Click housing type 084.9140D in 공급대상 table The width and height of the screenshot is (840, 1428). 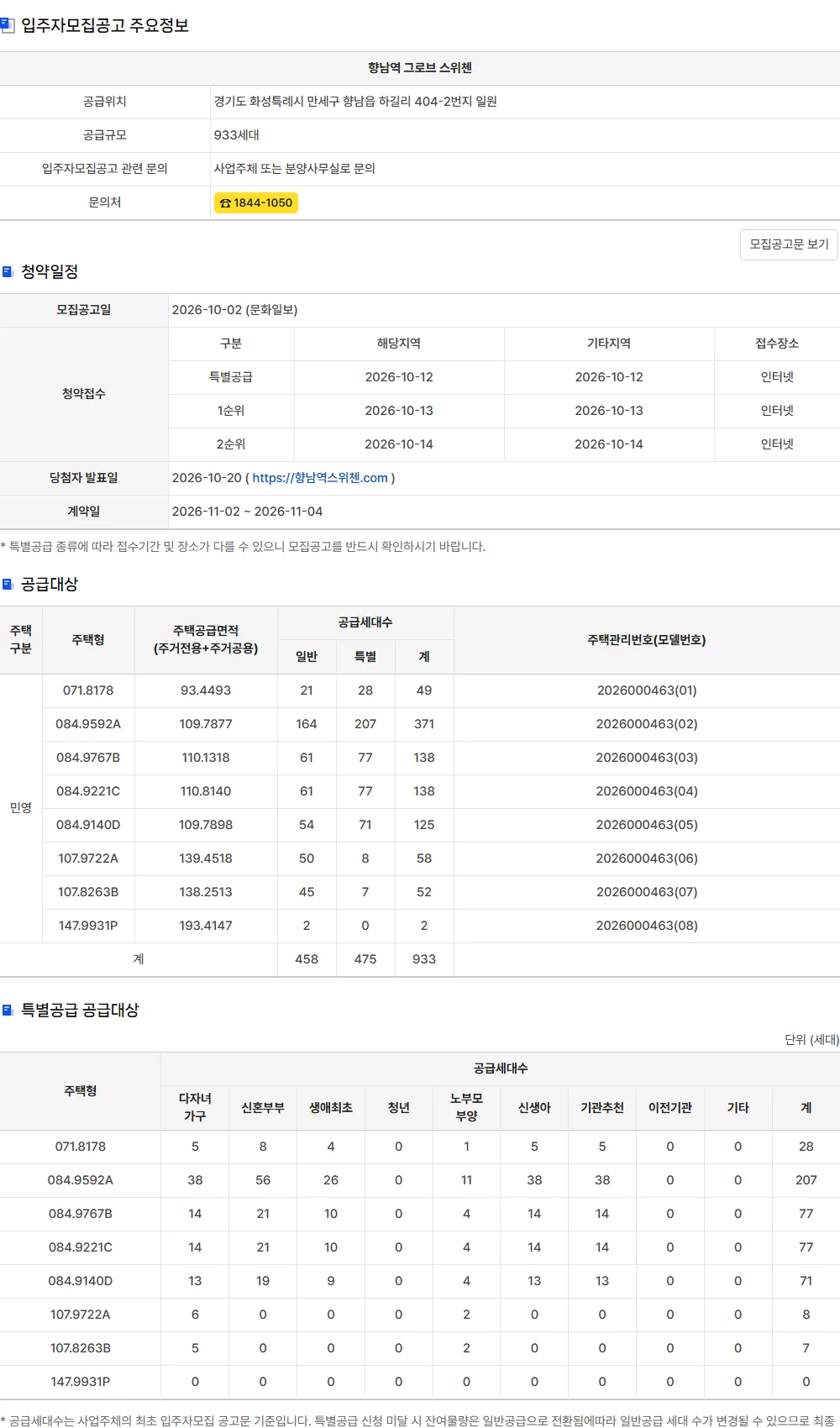pyautogui.click(x=88, y=825)
